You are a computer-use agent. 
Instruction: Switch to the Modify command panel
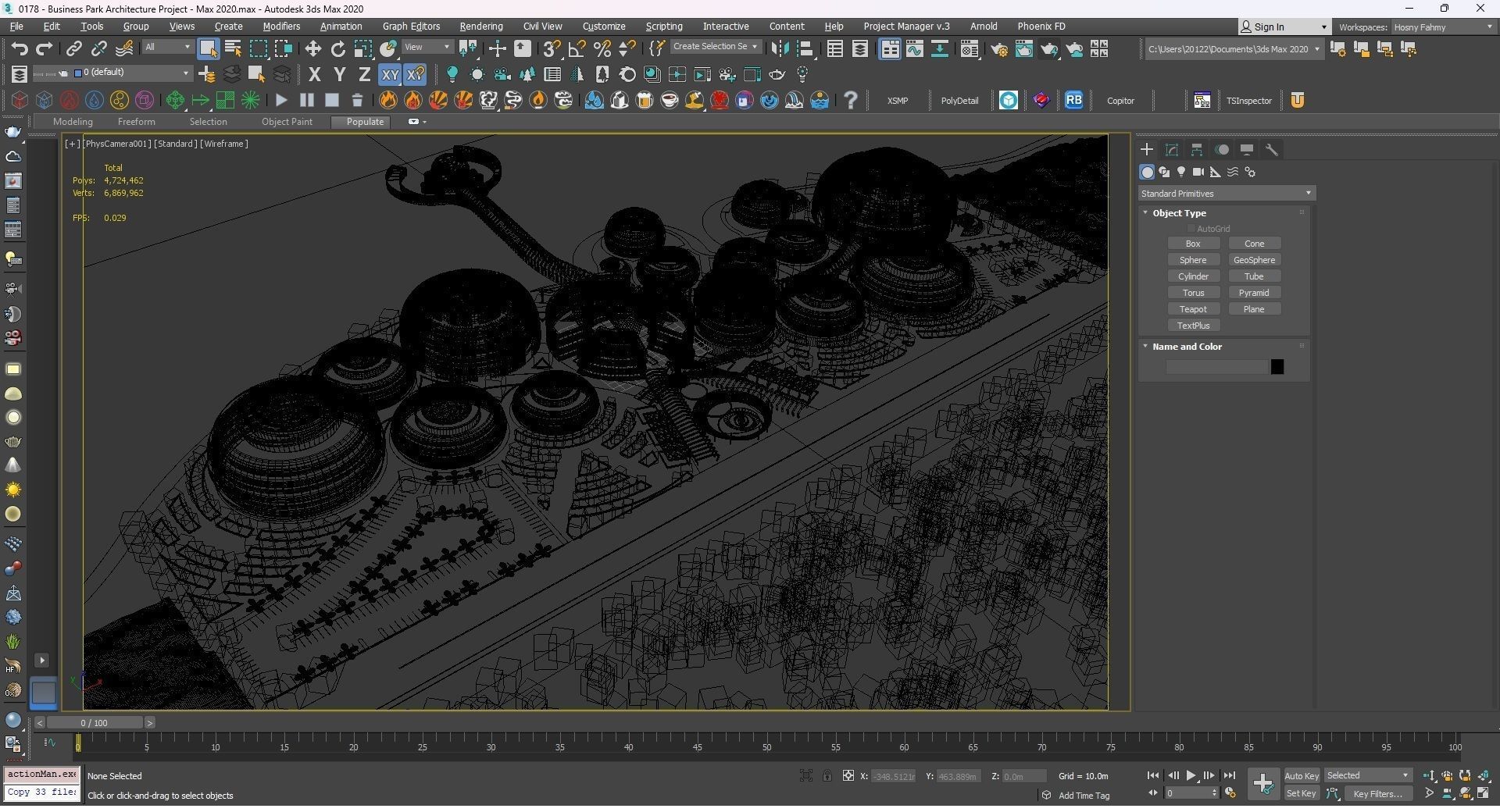(x=1172, y=149)
